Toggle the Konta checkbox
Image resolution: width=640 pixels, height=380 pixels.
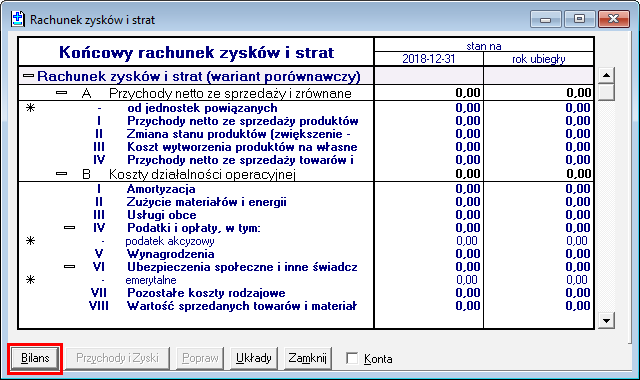352,358
